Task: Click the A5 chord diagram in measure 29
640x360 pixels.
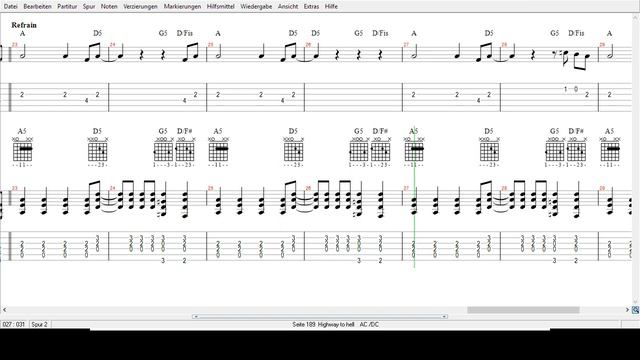Action: 610,152
